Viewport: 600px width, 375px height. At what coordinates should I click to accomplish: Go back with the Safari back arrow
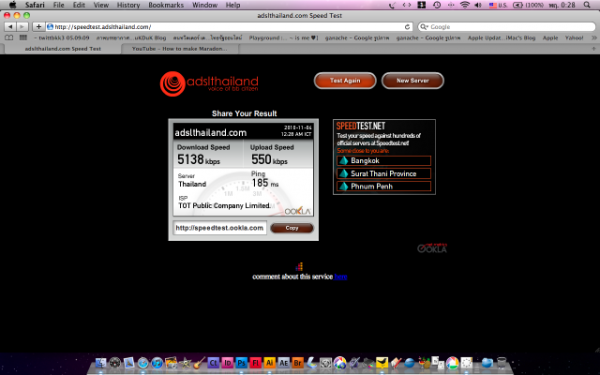pyautogui.click(x=10, y=26)
